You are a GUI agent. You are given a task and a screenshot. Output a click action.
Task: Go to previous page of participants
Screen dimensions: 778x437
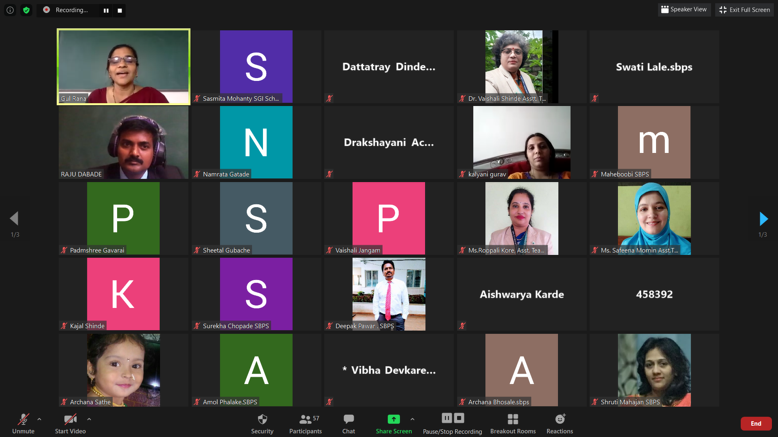[x=14, y=219]
